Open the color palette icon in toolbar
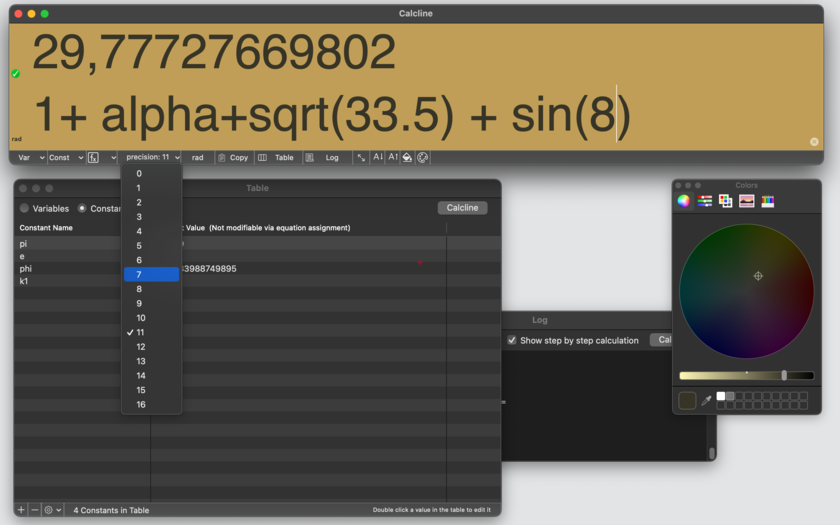The height and width of the screenshot is (525, 840). [423, 158]
